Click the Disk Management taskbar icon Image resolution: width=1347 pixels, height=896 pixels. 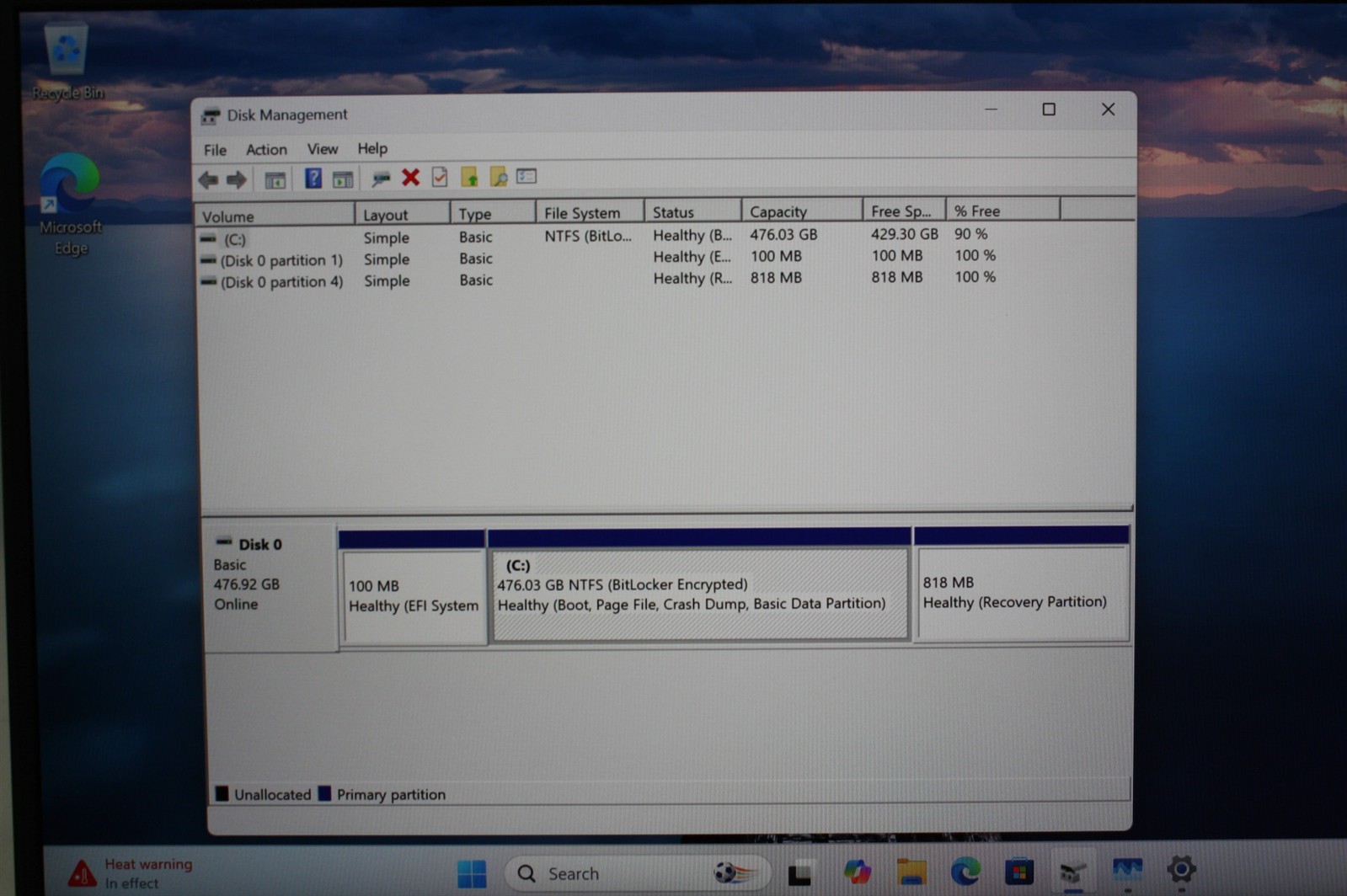pyautogui.click(x=1072, y=871)
